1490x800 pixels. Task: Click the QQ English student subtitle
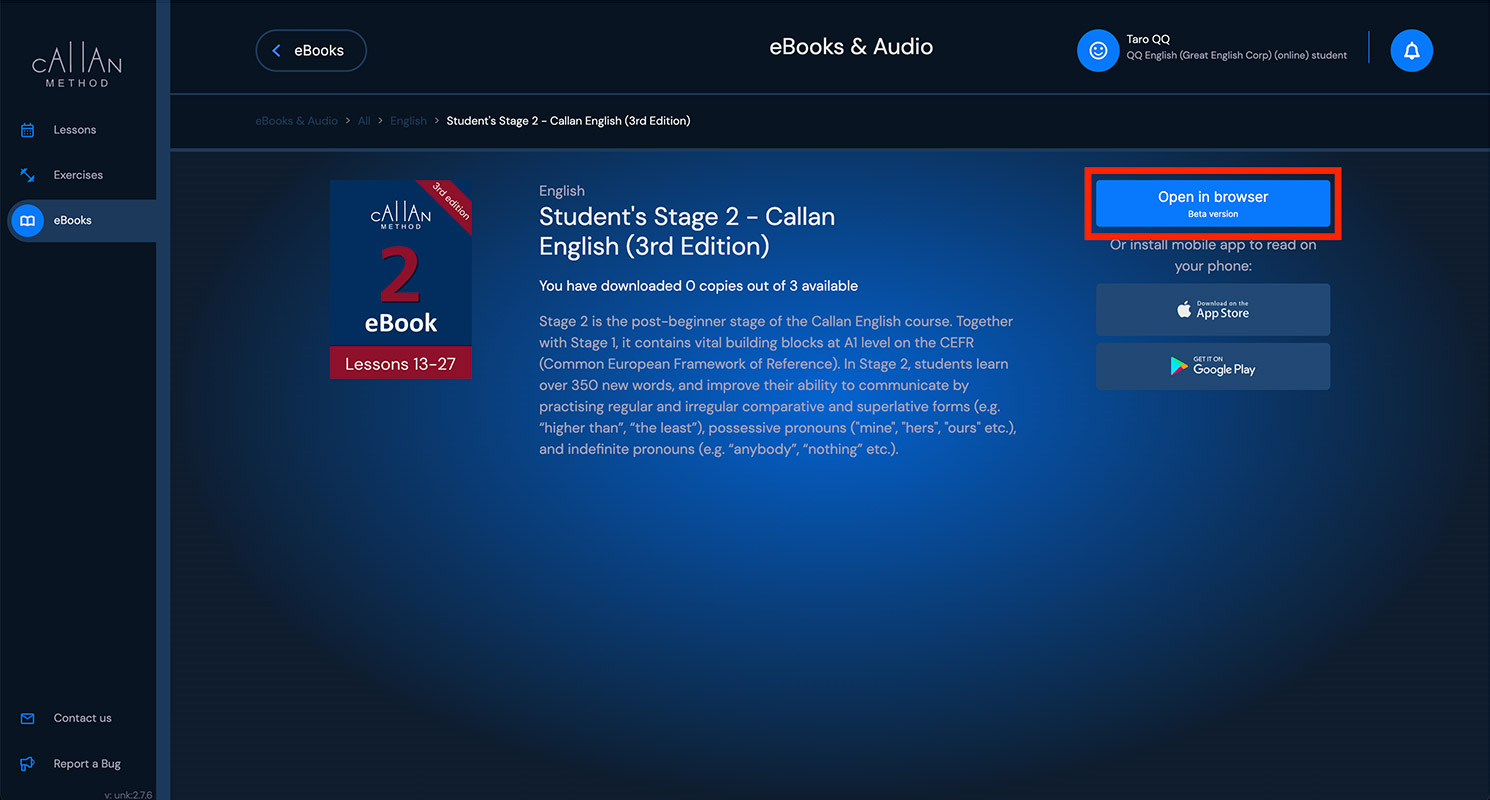[x=1236, y=56]
